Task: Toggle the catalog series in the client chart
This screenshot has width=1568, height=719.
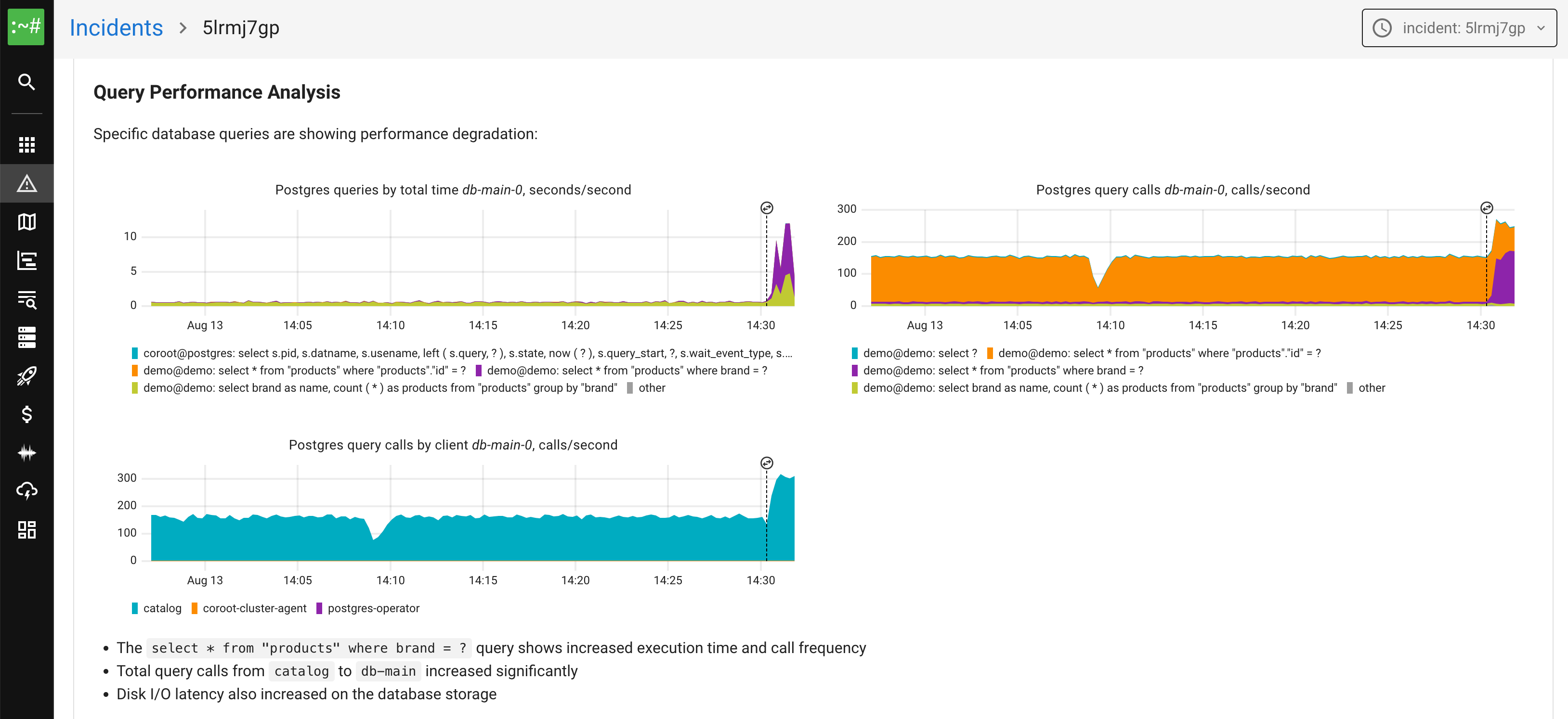Action: 156,608
